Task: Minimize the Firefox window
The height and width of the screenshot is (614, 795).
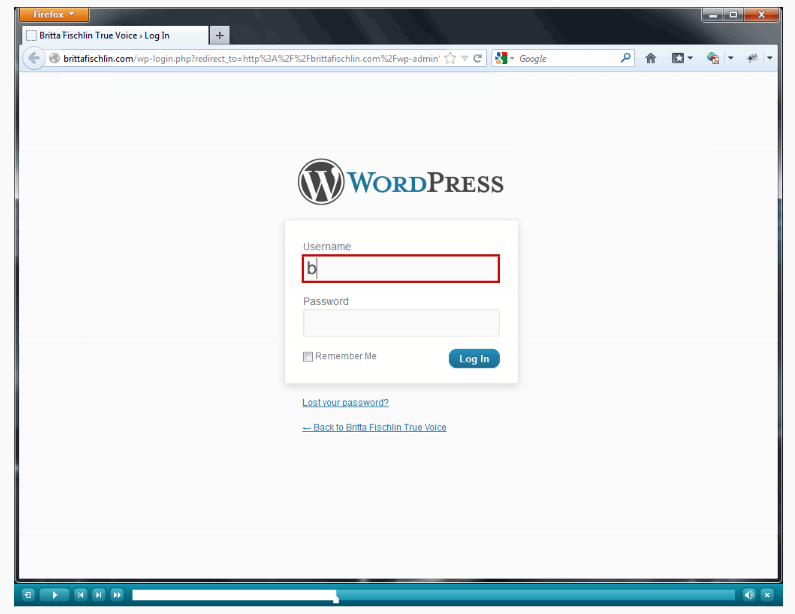Action: point(713,15)
